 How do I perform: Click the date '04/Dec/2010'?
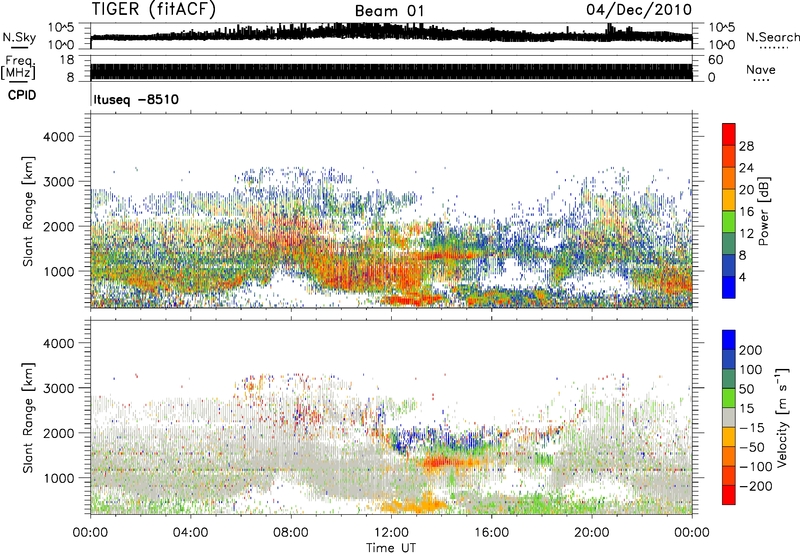pyautogui.click(x=639, y=10)
